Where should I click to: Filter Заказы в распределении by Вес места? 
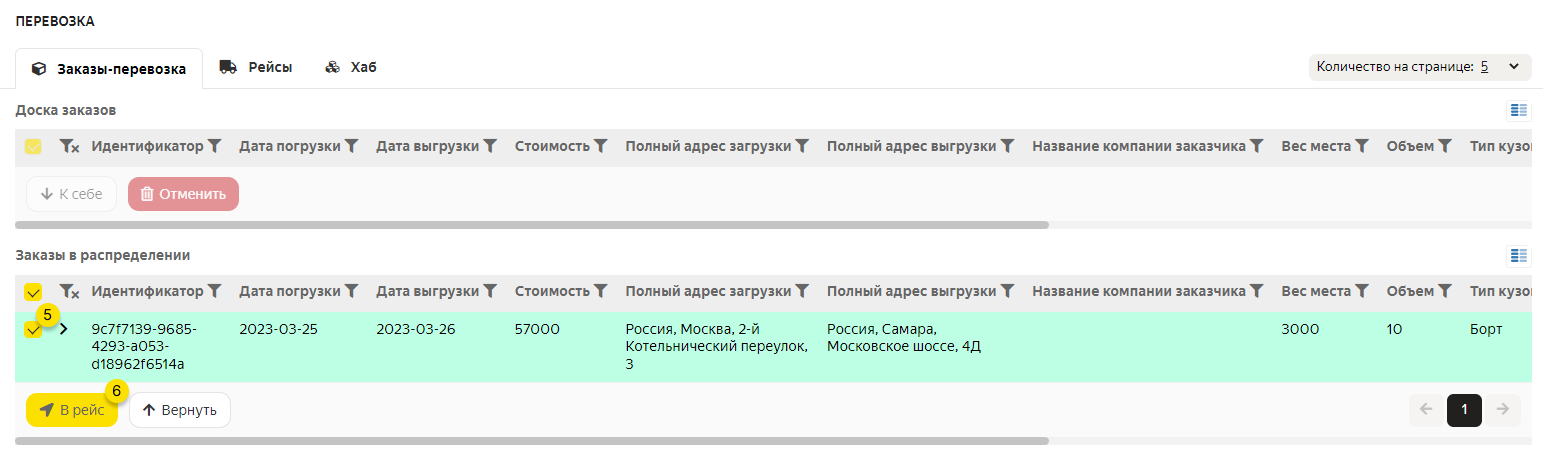pyautogui.click(x=1361, y=291)
